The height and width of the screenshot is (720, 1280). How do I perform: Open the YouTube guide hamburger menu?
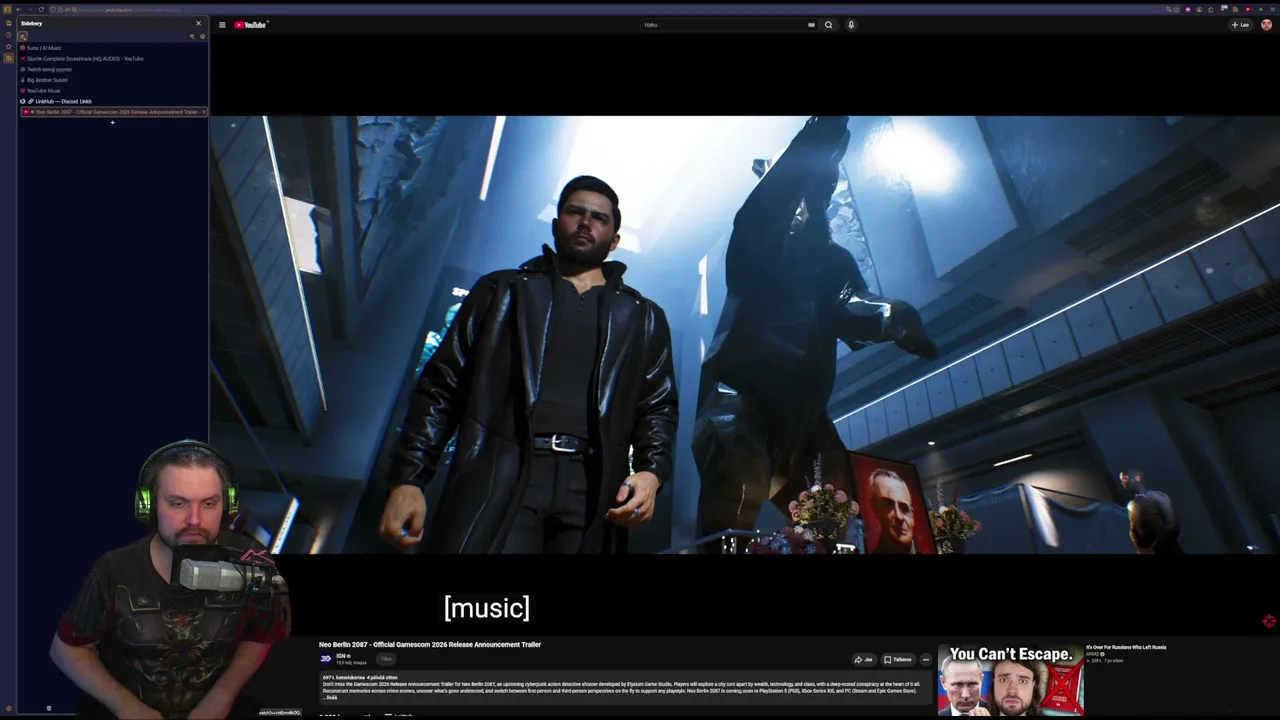click(222, 25)
